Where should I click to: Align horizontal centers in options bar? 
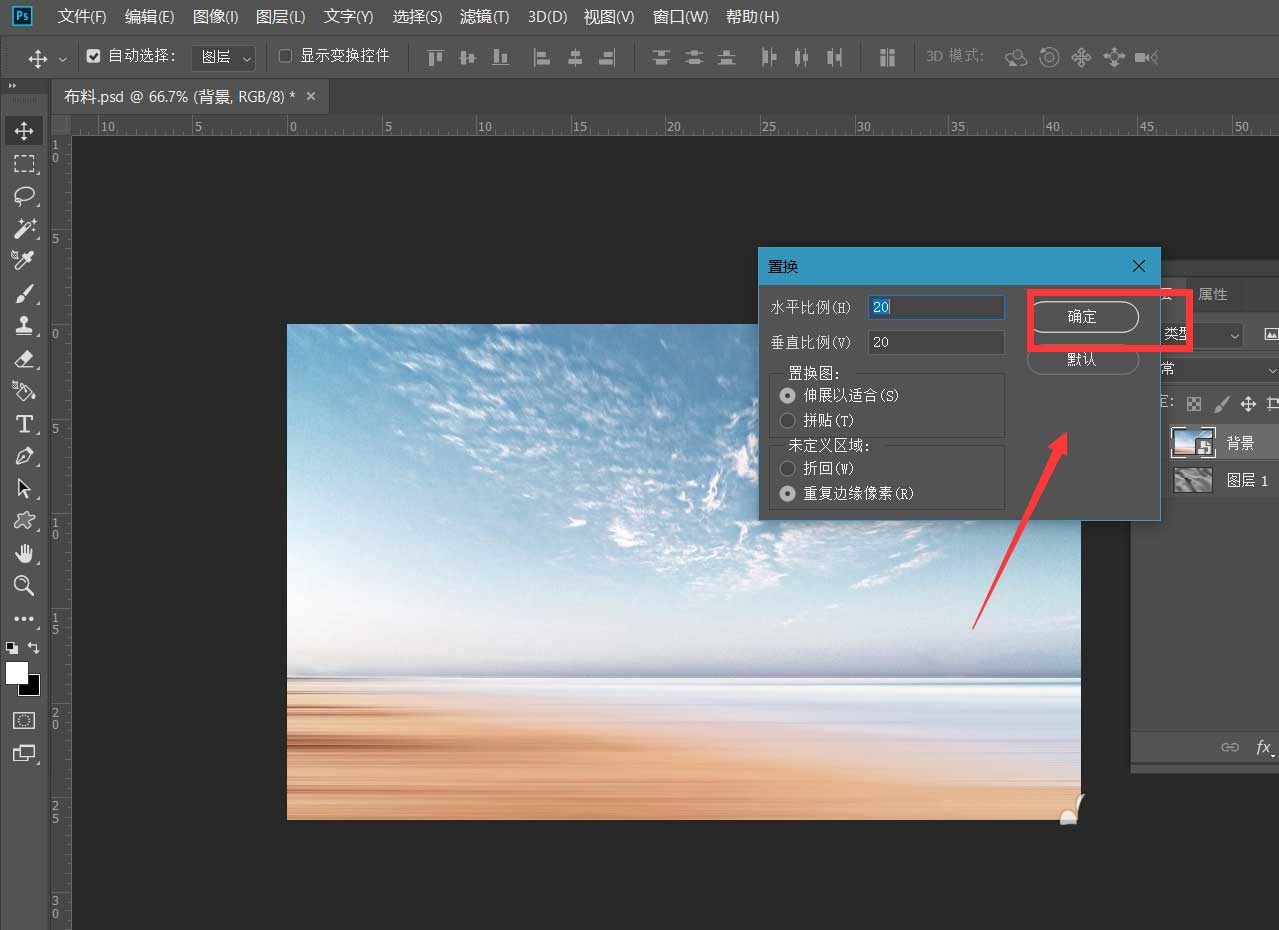[575, 57]
